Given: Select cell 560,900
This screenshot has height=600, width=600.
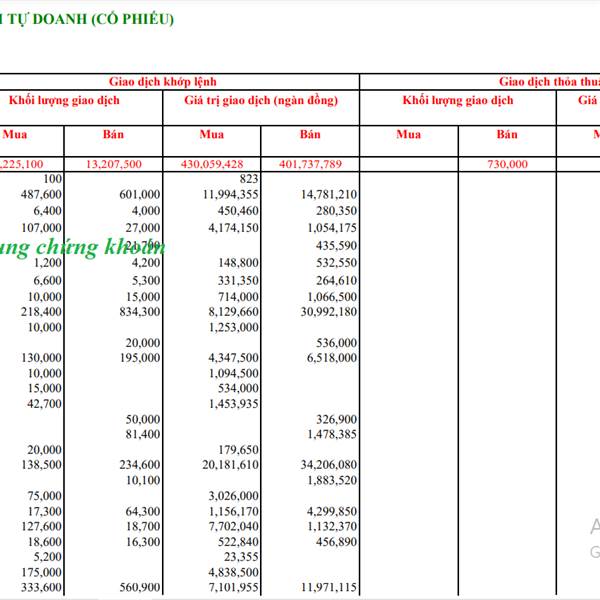Looking at the screenshot, I should (140, 587).
